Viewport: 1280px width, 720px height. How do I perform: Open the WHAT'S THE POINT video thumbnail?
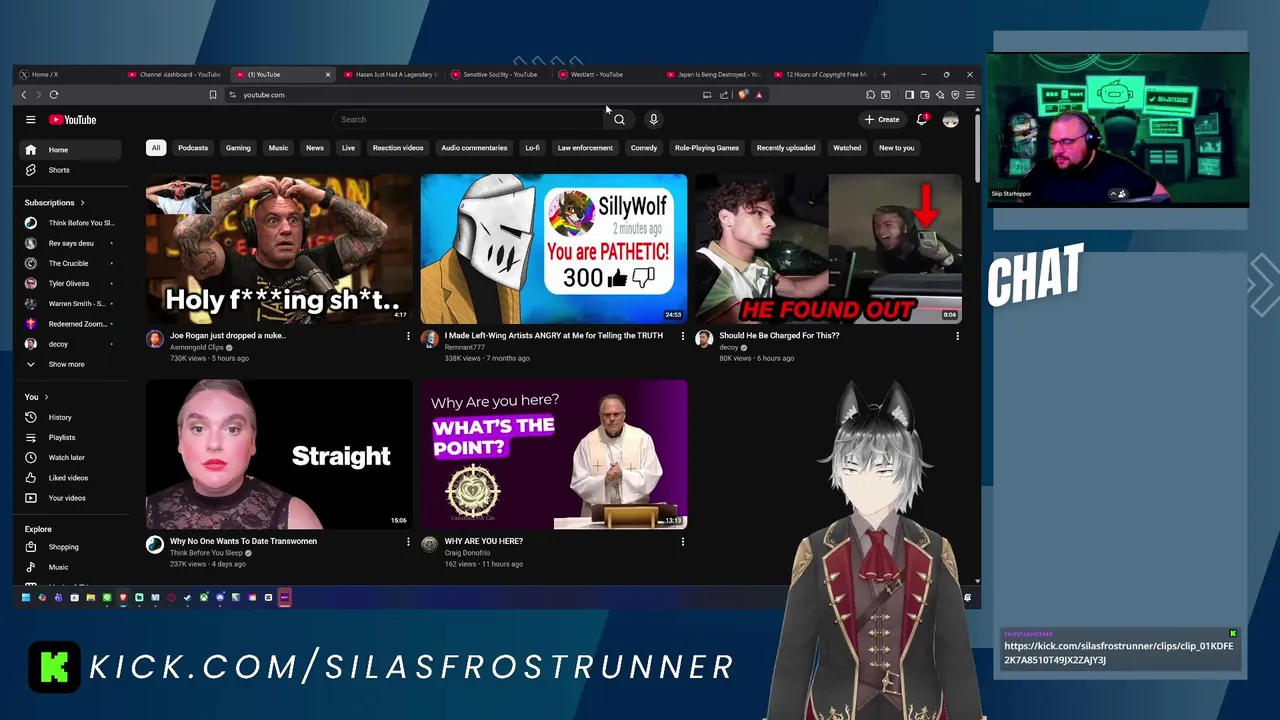click(x=554, y=454)
